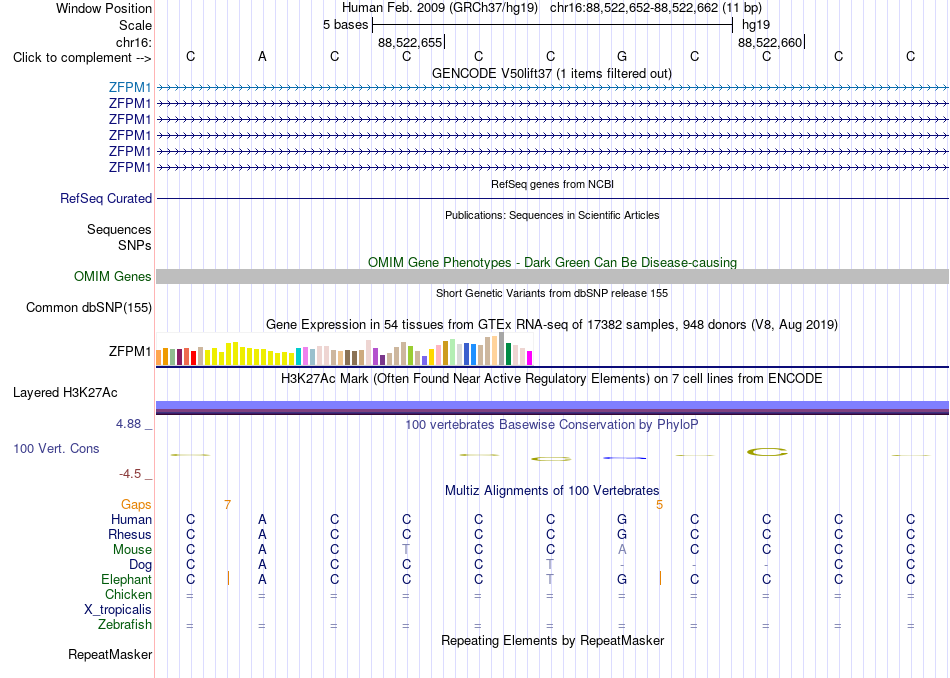The height and width of the screenshot is (678, 950).
Task: Click the blue negative PhyloP conservation bar
Action: (x=625, y=458)
